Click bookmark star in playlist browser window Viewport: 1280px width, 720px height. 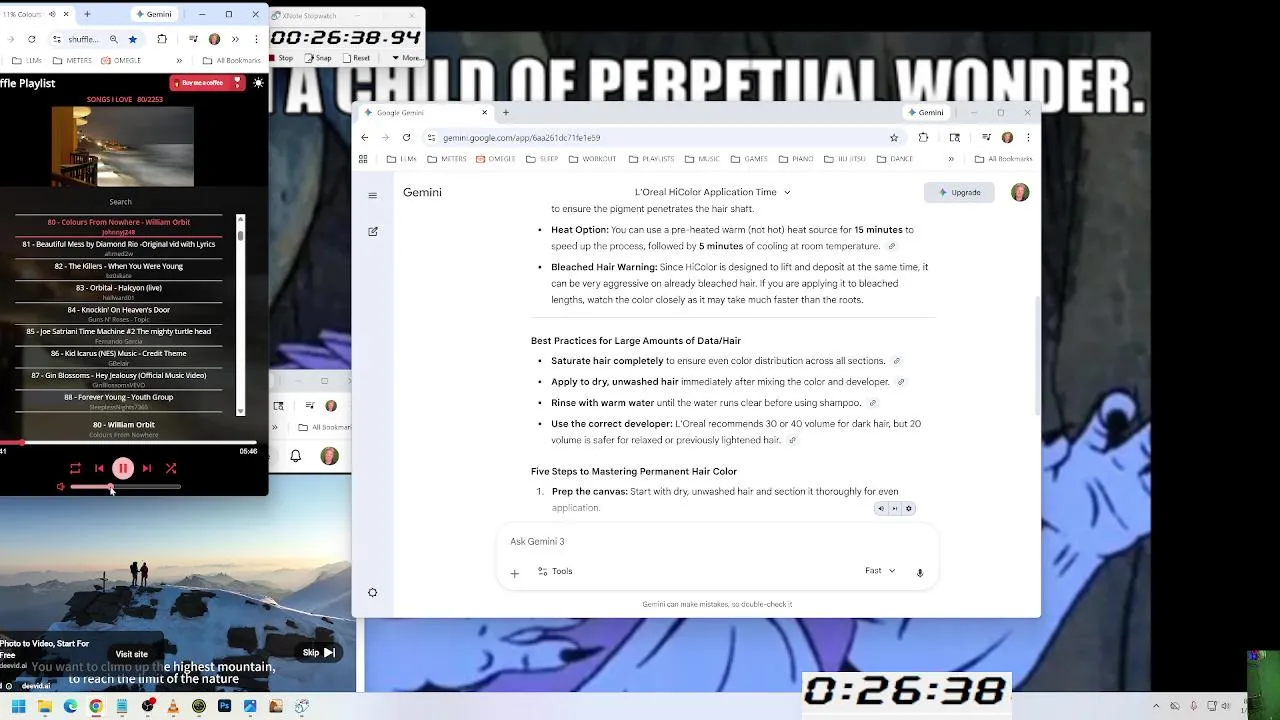132,39
